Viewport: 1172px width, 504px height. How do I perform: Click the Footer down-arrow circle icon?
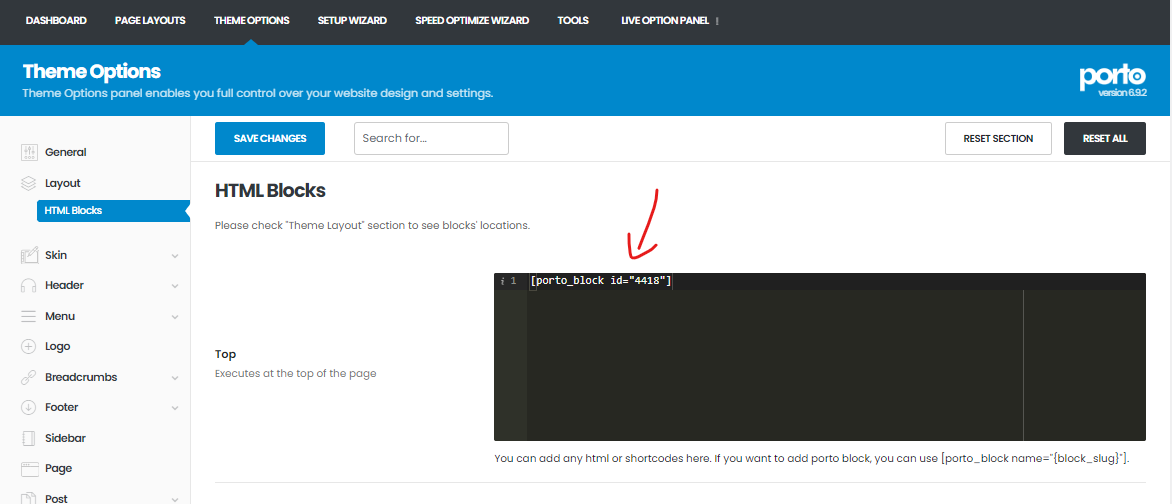(x=29, y=408)
